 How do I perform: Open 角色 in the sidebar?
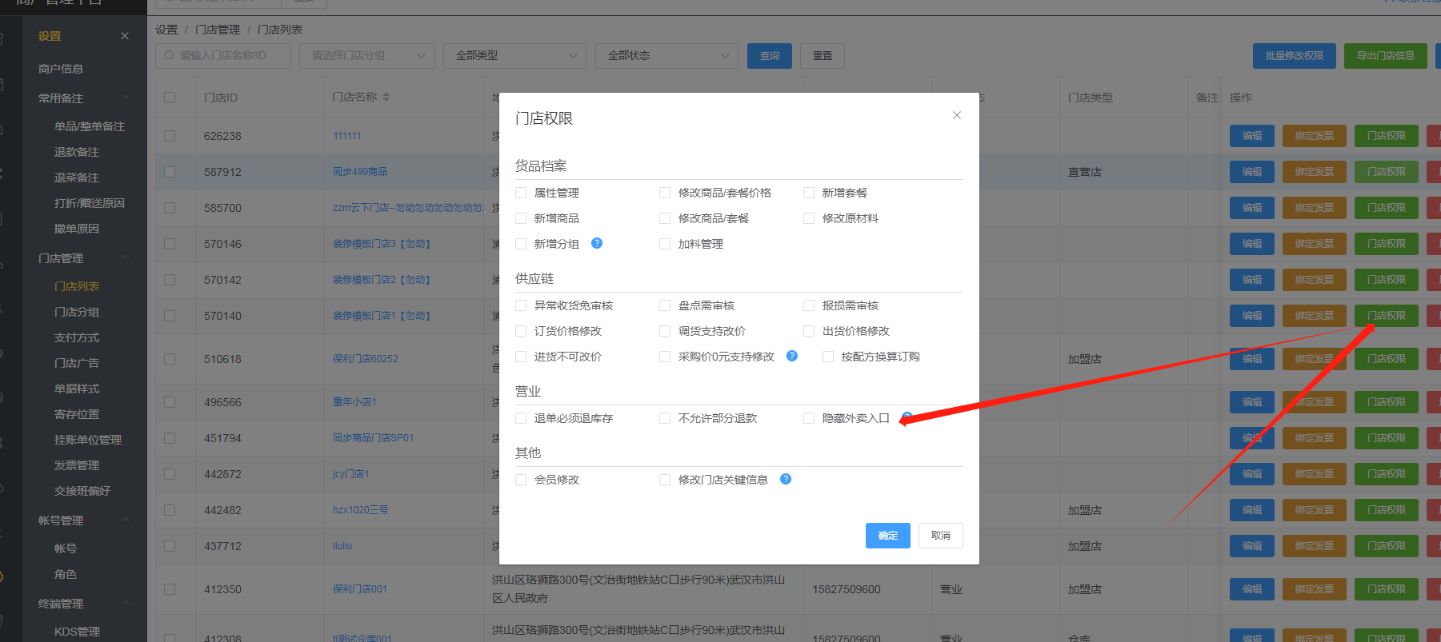[x=65, y=575]
